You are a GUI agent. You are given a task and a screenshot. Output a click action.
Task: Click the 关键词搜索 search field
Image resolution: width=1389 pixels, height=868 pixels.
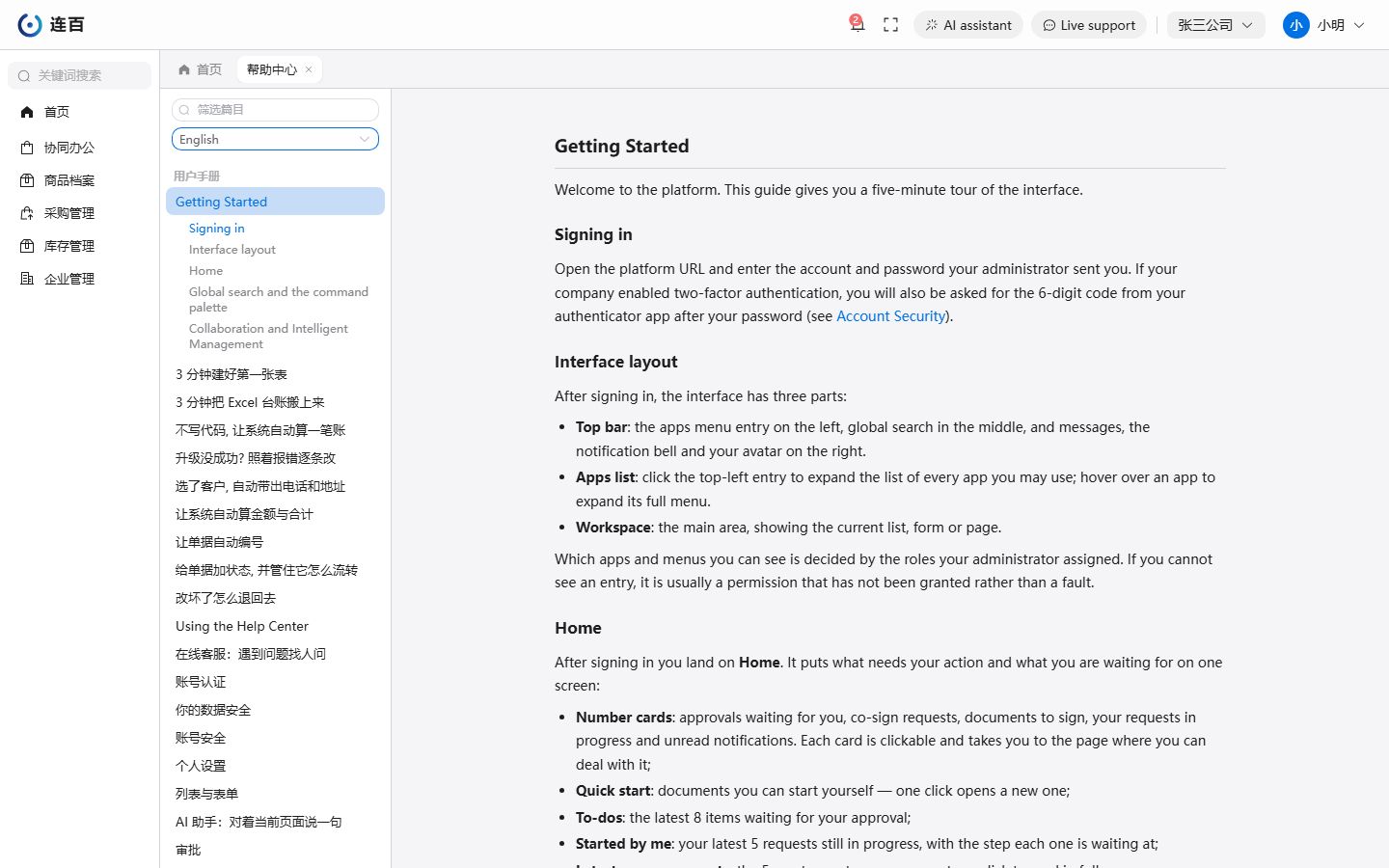pyautogui.click(x=79, y=75)
